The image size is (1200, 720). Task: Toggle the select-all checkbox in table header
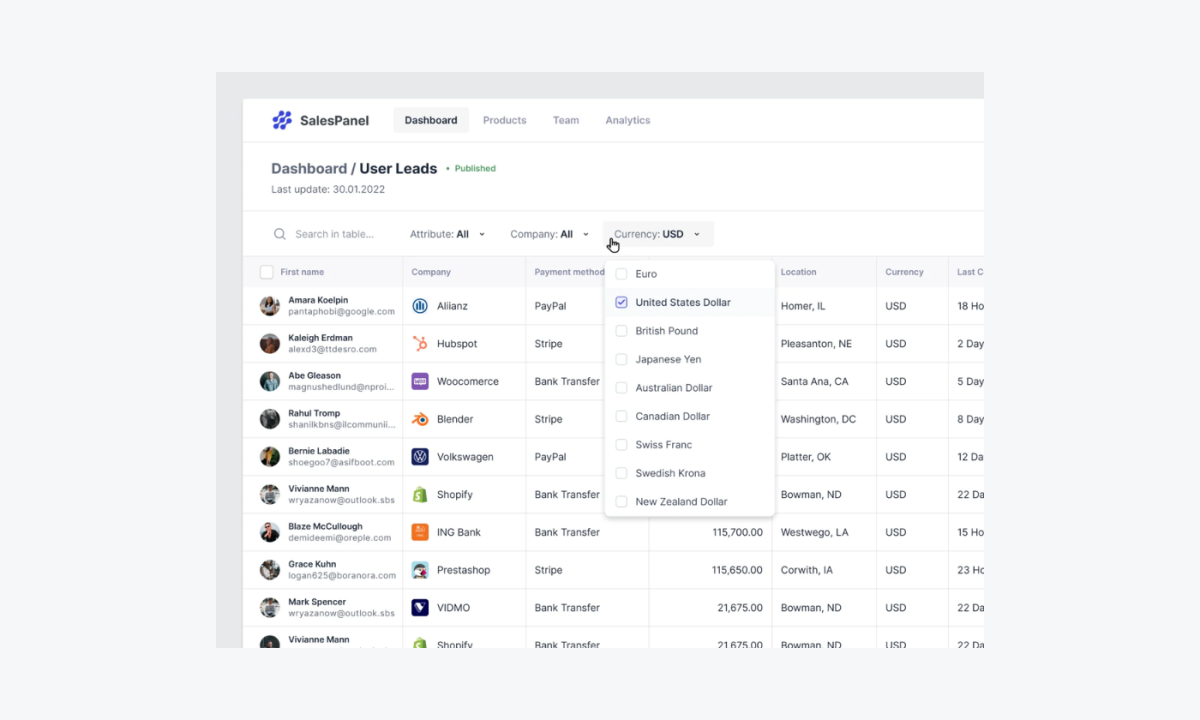click(266, 271)
